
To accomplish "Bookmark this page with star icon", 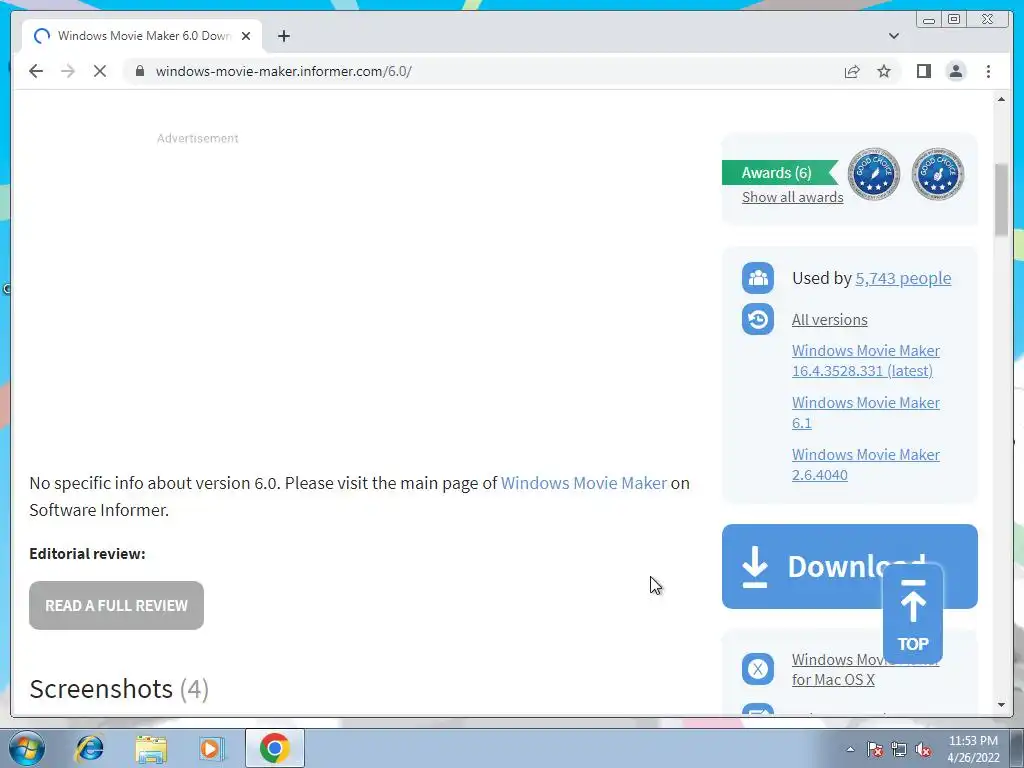I will 884,71.
